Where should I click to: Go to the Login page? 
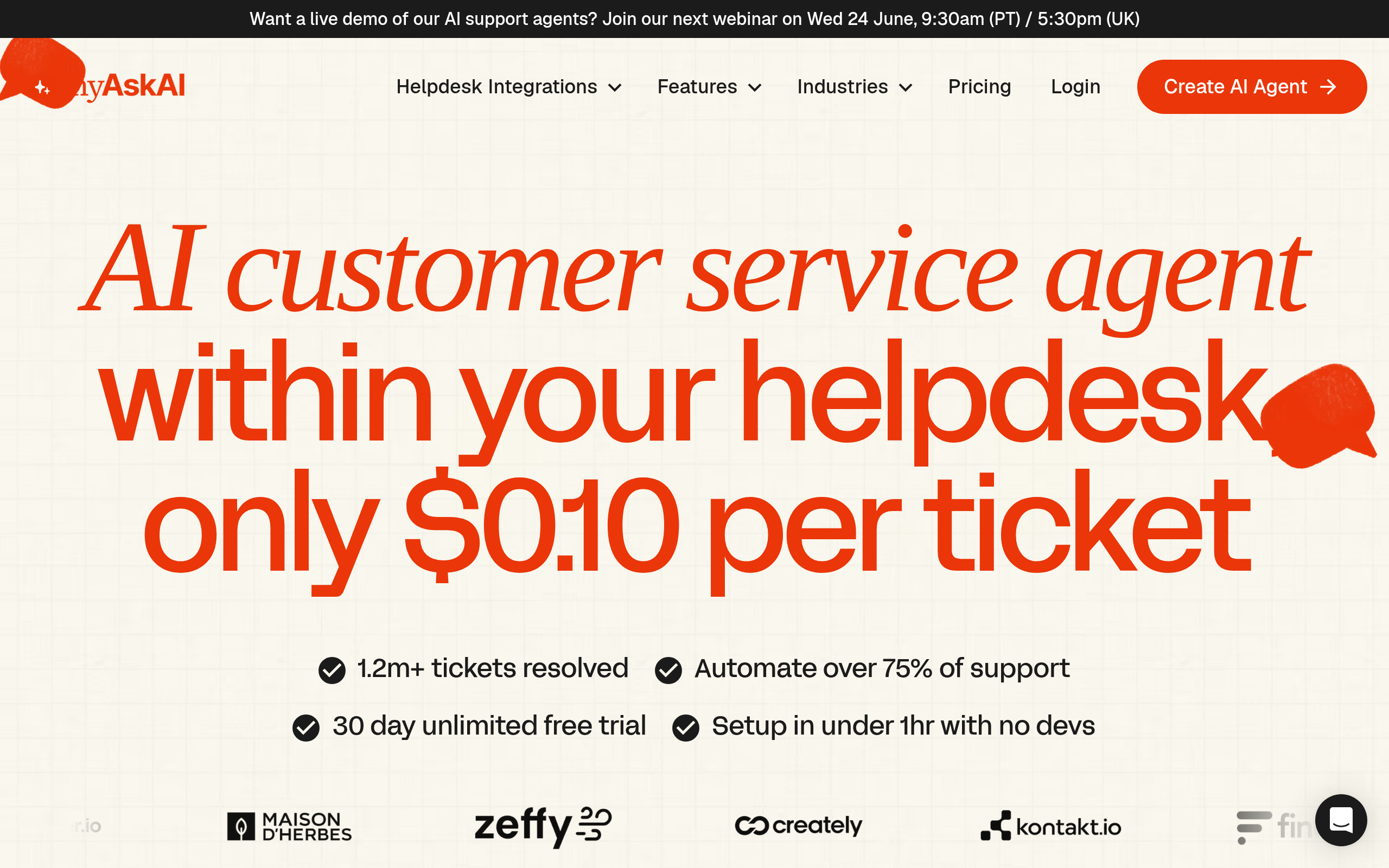pyautogui.click(x=1075, y=87)
